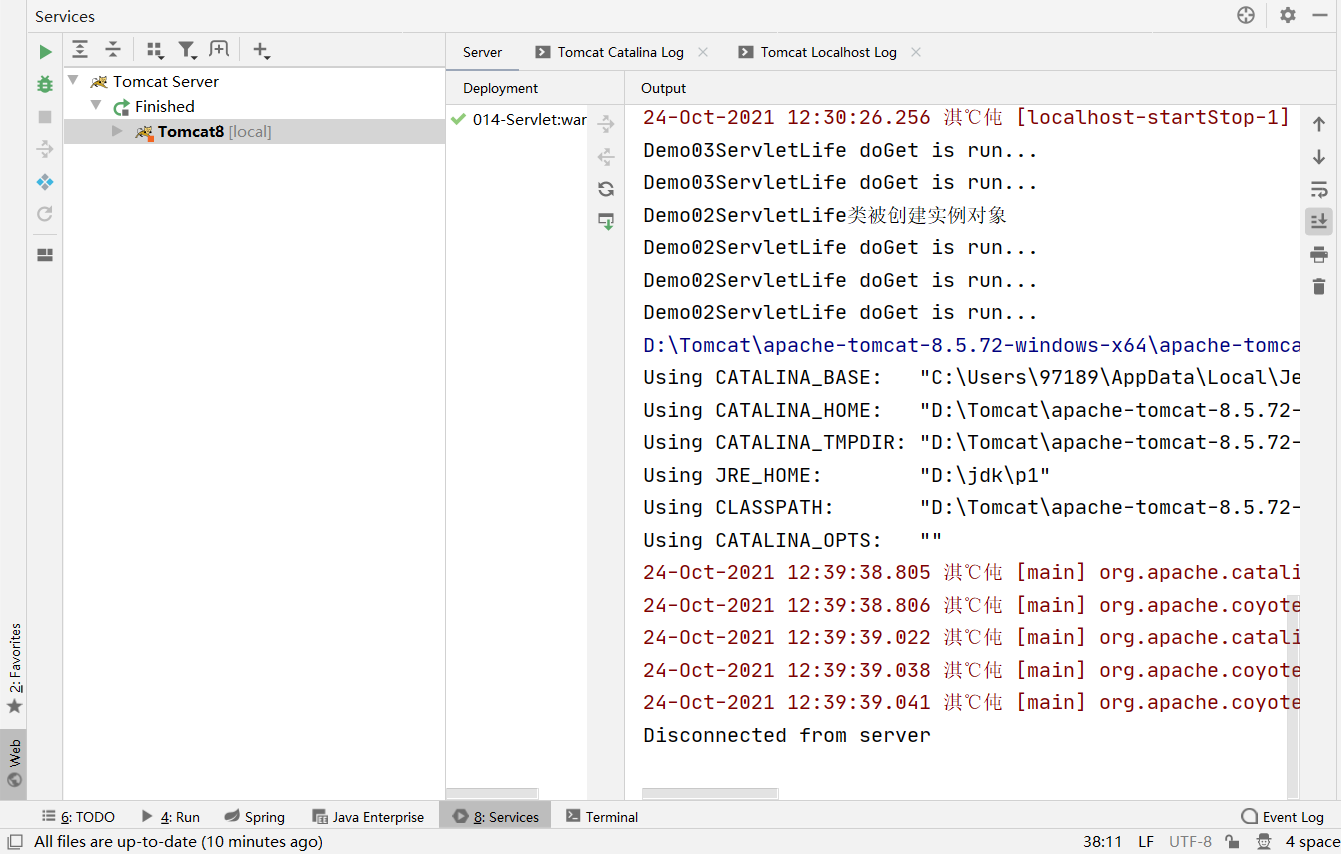Screen dimensions: 1341x854
Task: Select the Tomcat Server root node
Action: [166, 81]
